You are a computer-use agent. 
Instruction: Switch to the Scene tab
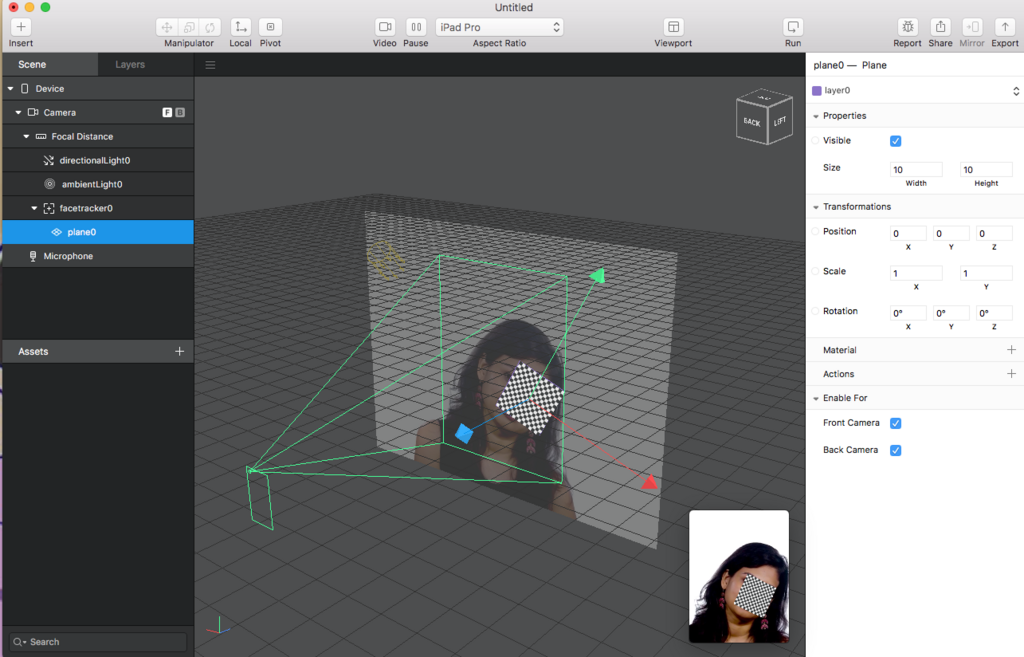click(x=50, y=65)
